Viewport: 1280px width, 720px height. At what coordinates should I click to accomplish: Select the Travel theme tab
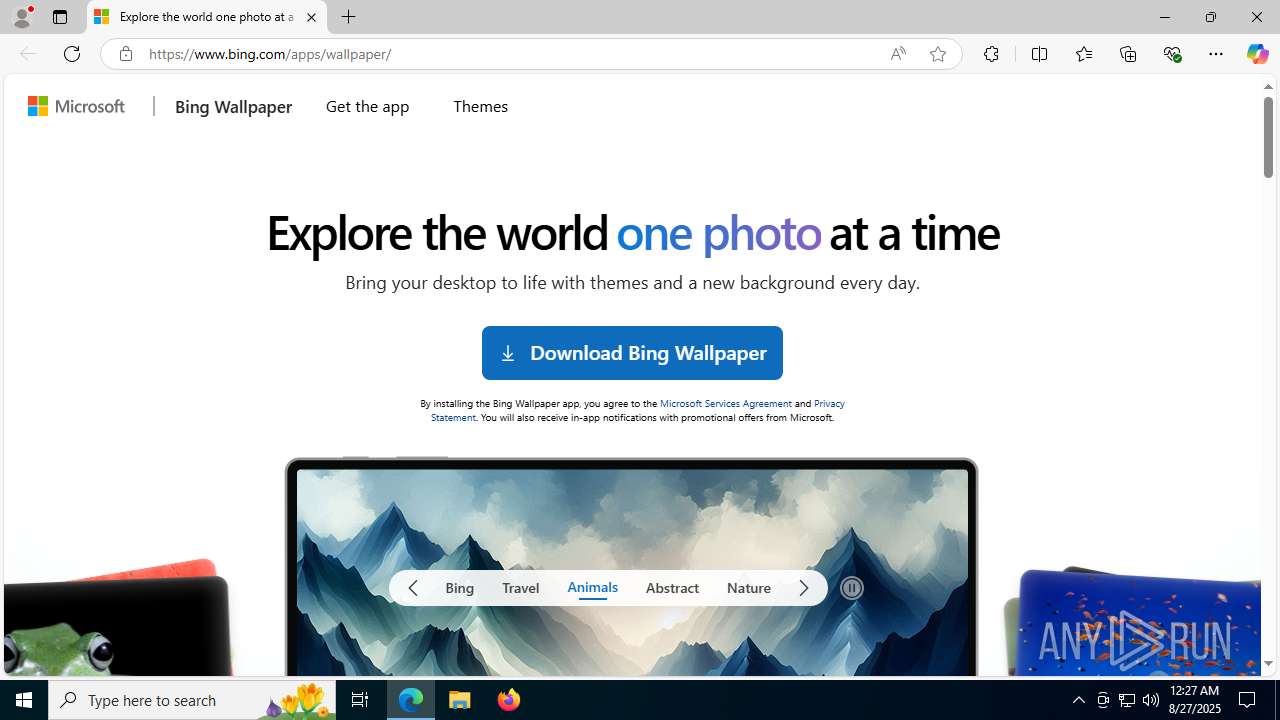(x=520, y=588)
